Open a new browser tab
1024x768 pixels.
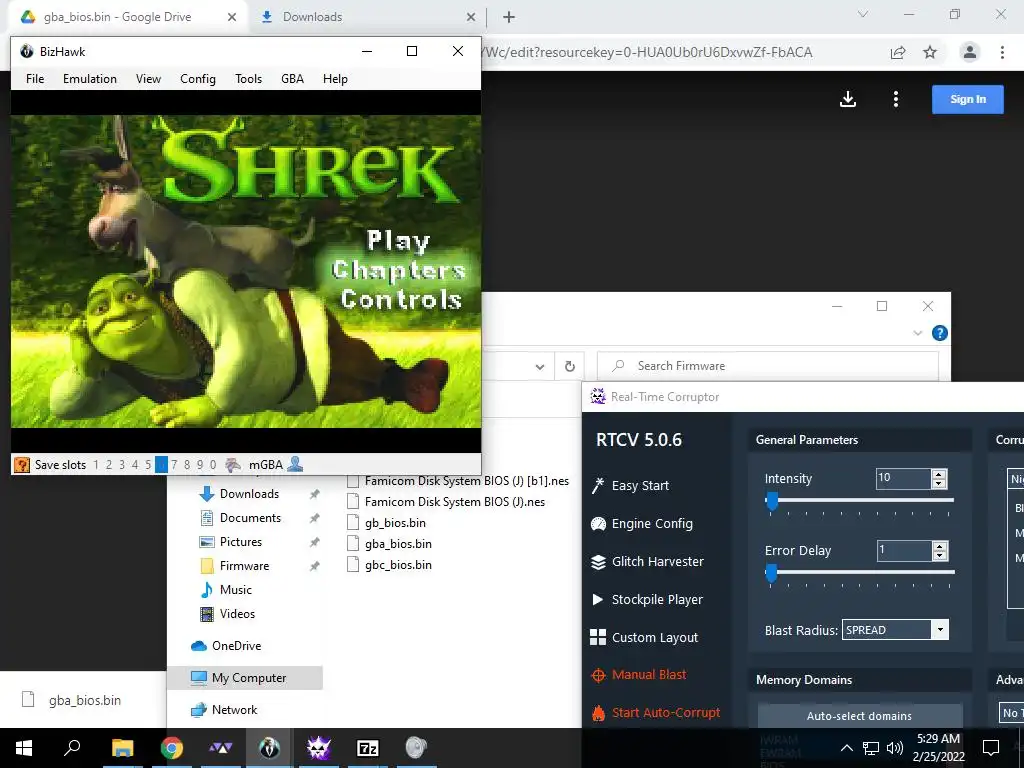[x=509, y=18]
